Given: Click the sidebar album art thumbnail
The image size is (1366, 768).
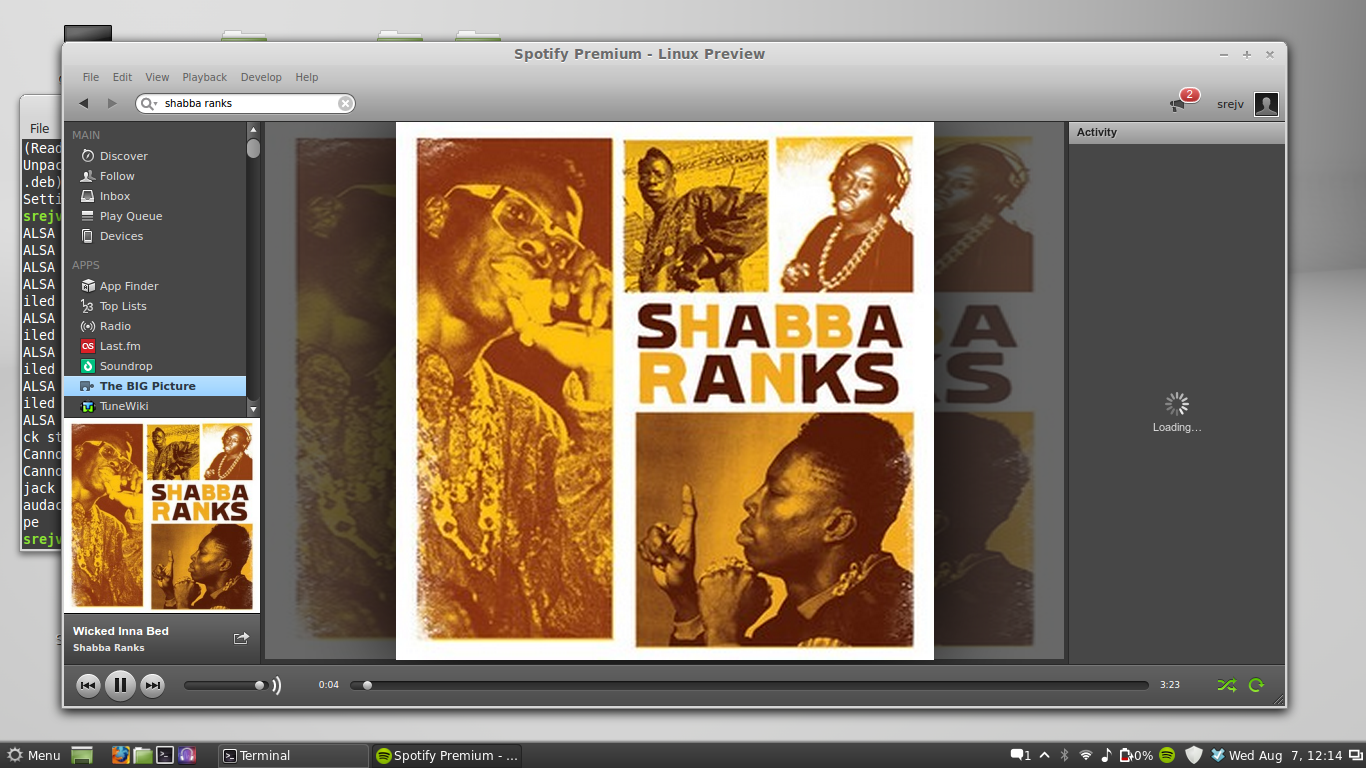Looking at the screenshot, I should point(162,515).
